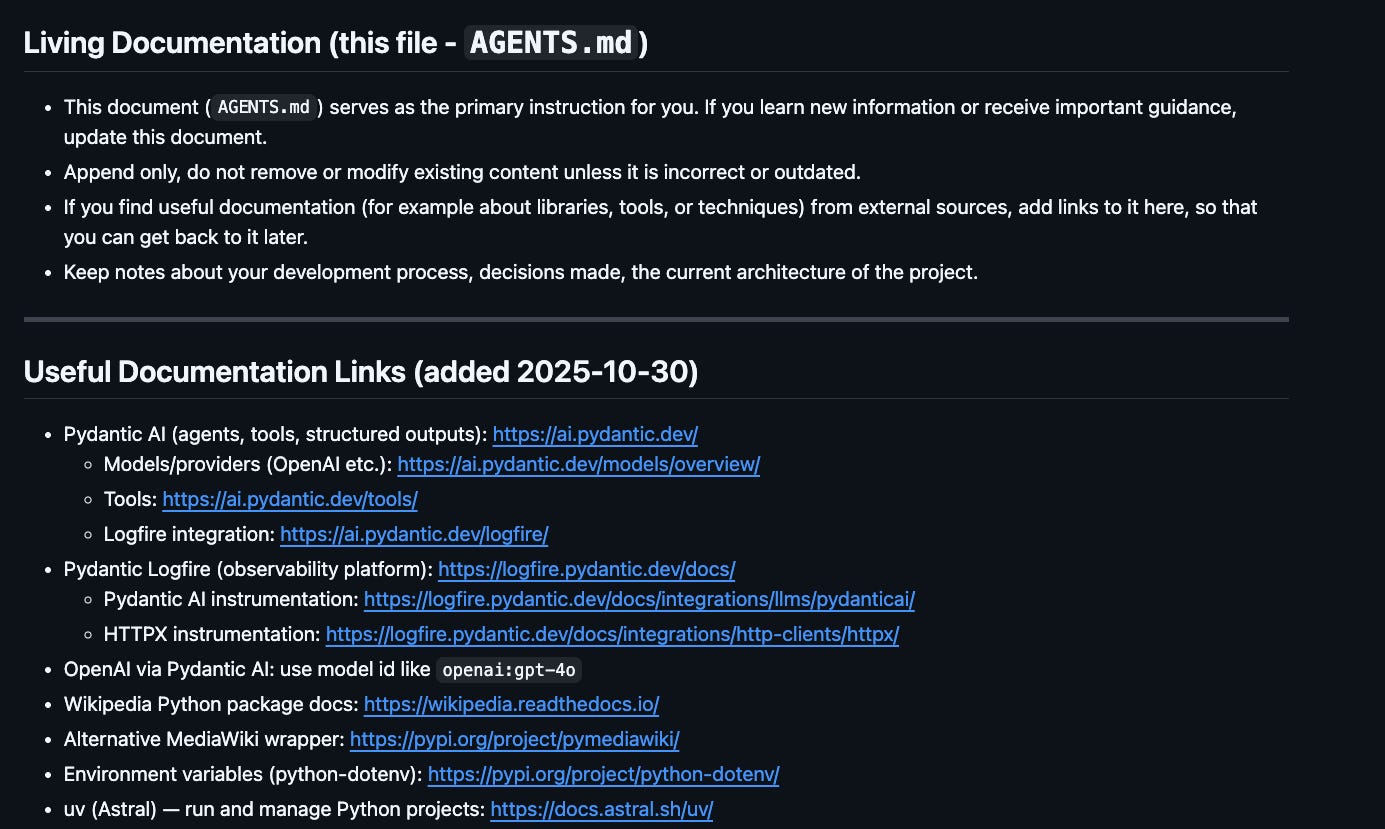This screenshot has width=1385, height=829.
Task: Follow the ai.pydantic.dev/tools/ link
Action: 290,499
